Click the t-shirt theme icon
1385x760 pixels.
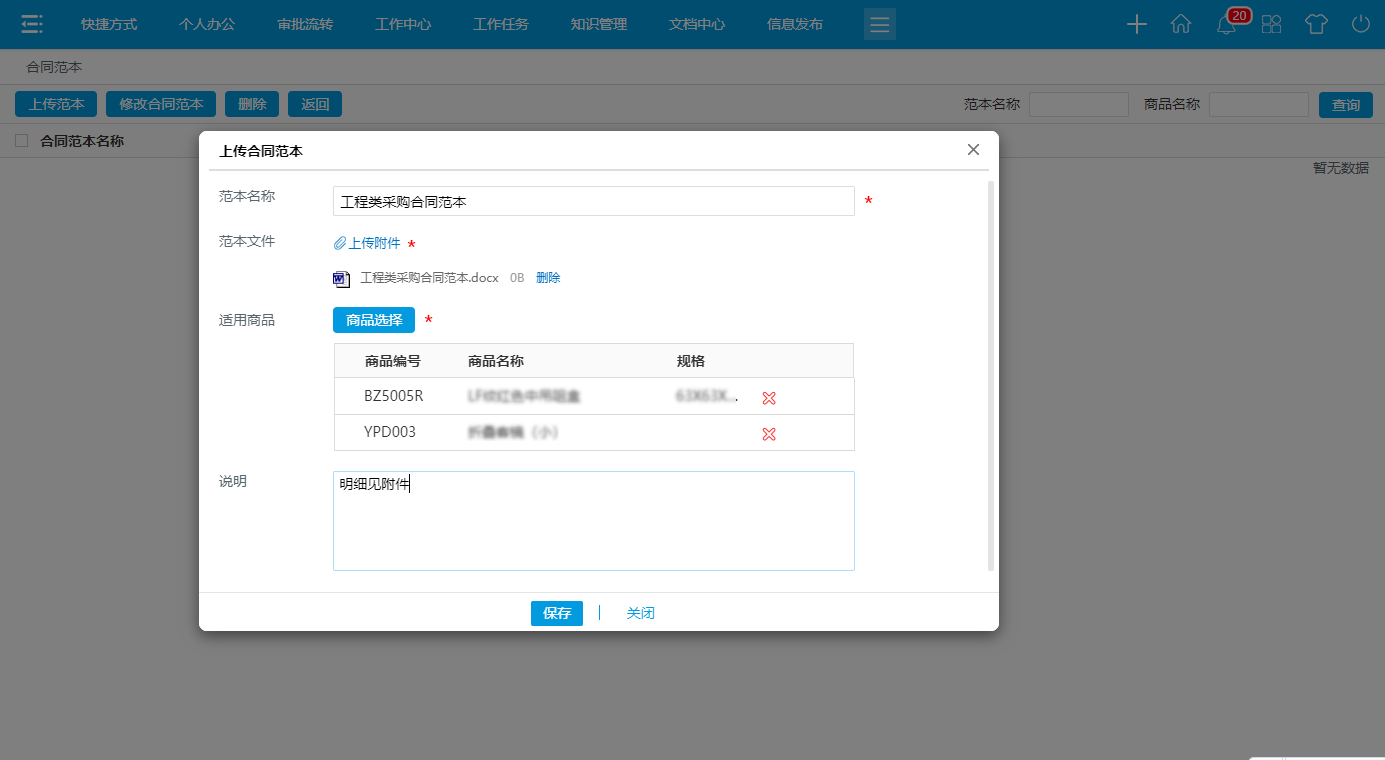1316,24
